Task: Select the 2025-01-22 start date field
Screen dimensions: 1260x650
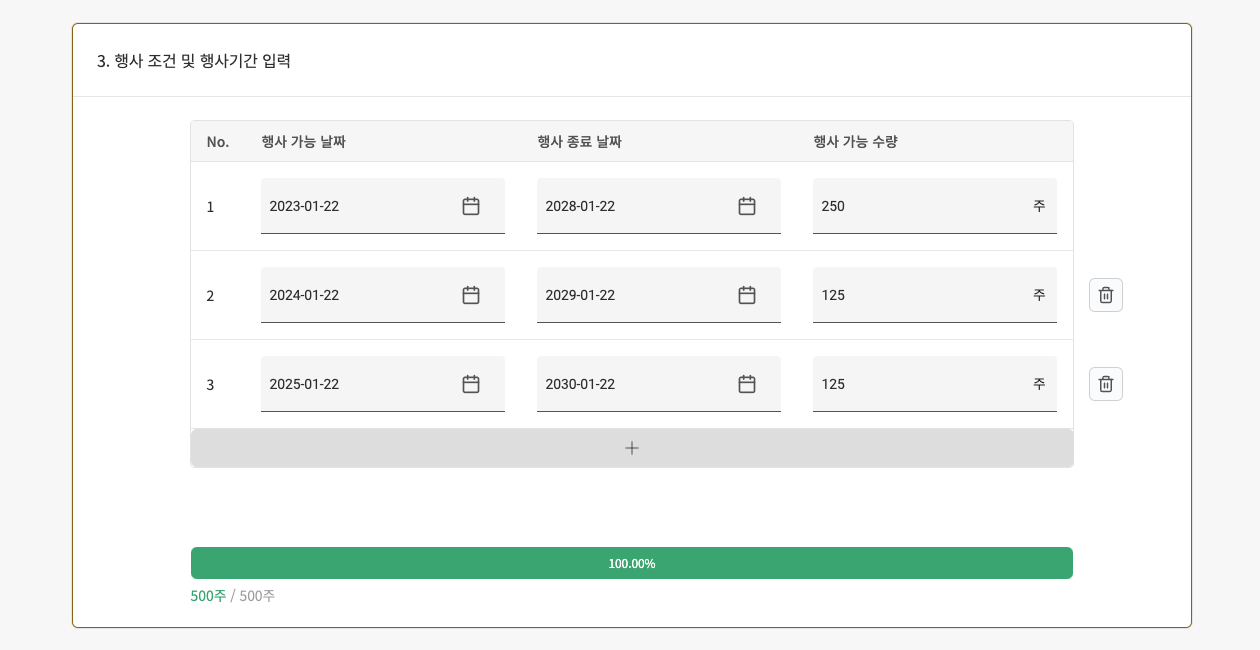Action: pos(360,384)
